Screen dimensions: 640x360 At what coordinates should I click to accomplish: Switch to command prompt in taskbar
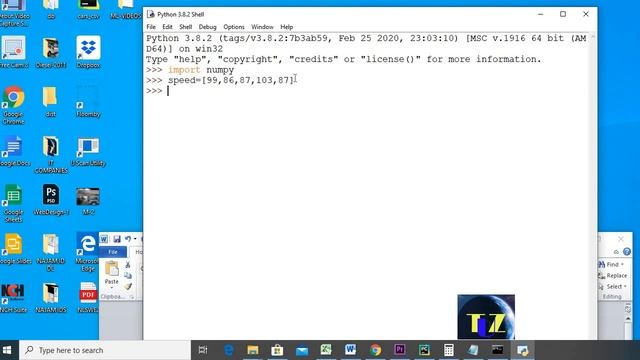click(x=498, y=350)
